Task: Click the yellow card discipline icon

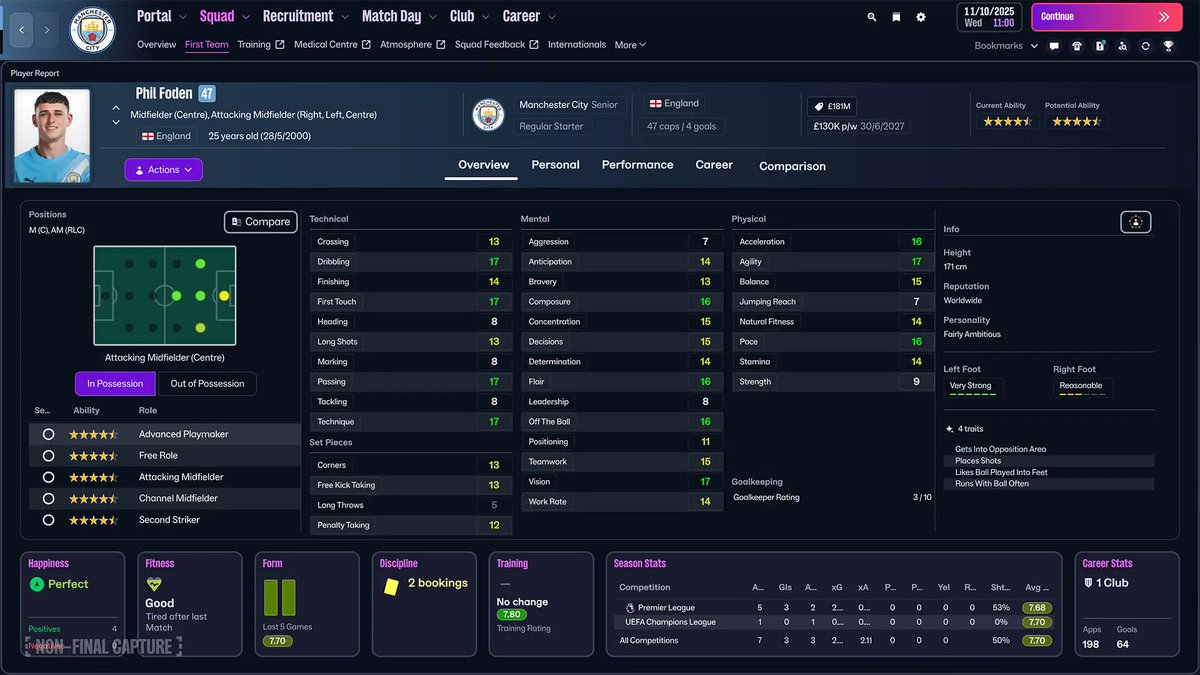Action: click(391, 587)
